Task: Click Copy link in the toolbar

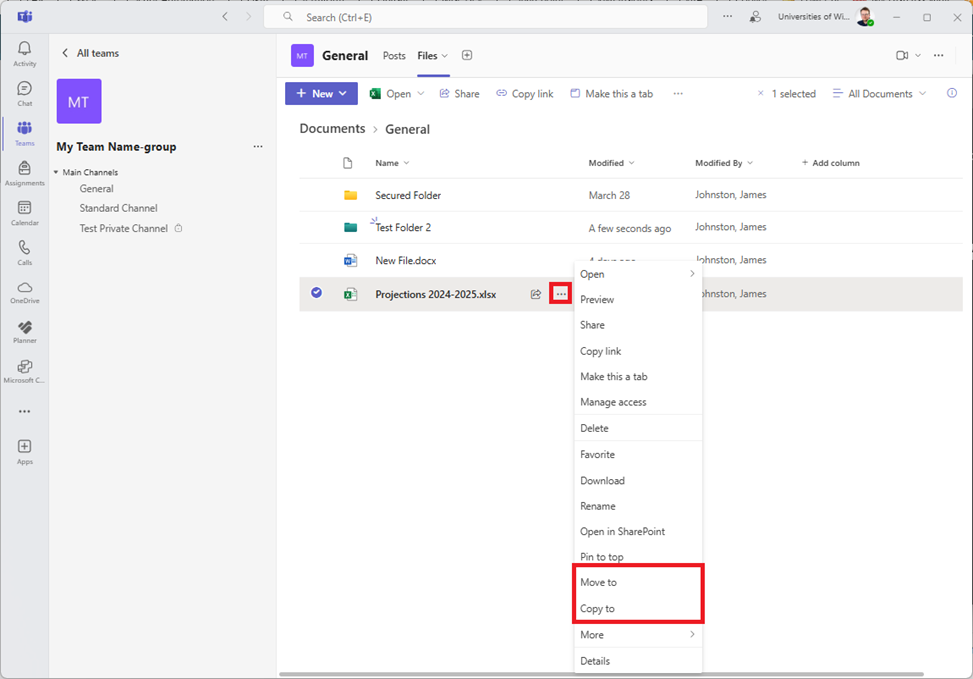Action: click(524, 93)
